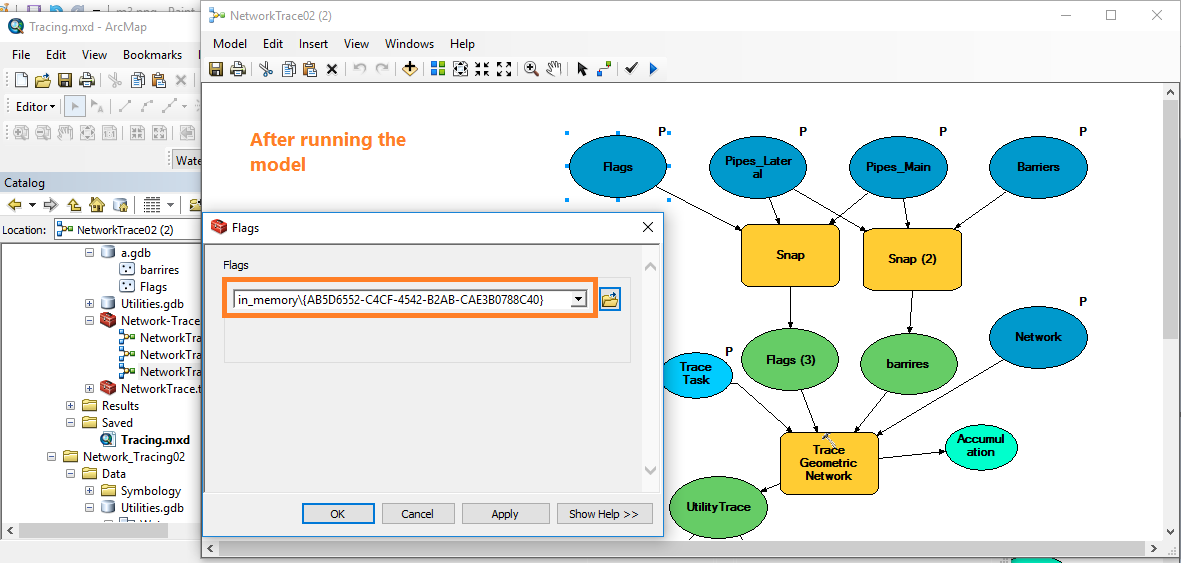Click the Add Data or Tool button
1181x563 pixels.
[410, 69]
